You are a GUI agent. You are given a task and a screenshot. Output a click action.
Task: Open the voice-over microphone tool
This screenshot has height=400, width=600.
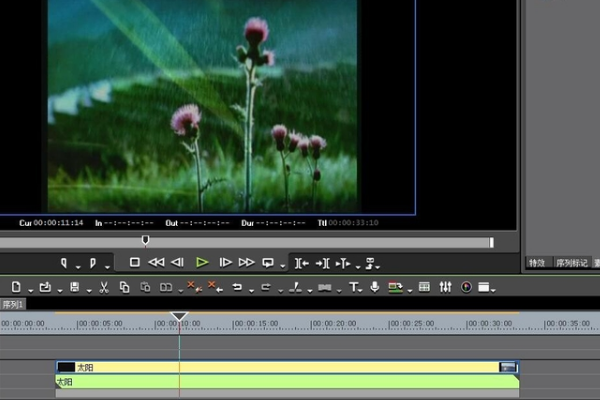tap(374, 288)
